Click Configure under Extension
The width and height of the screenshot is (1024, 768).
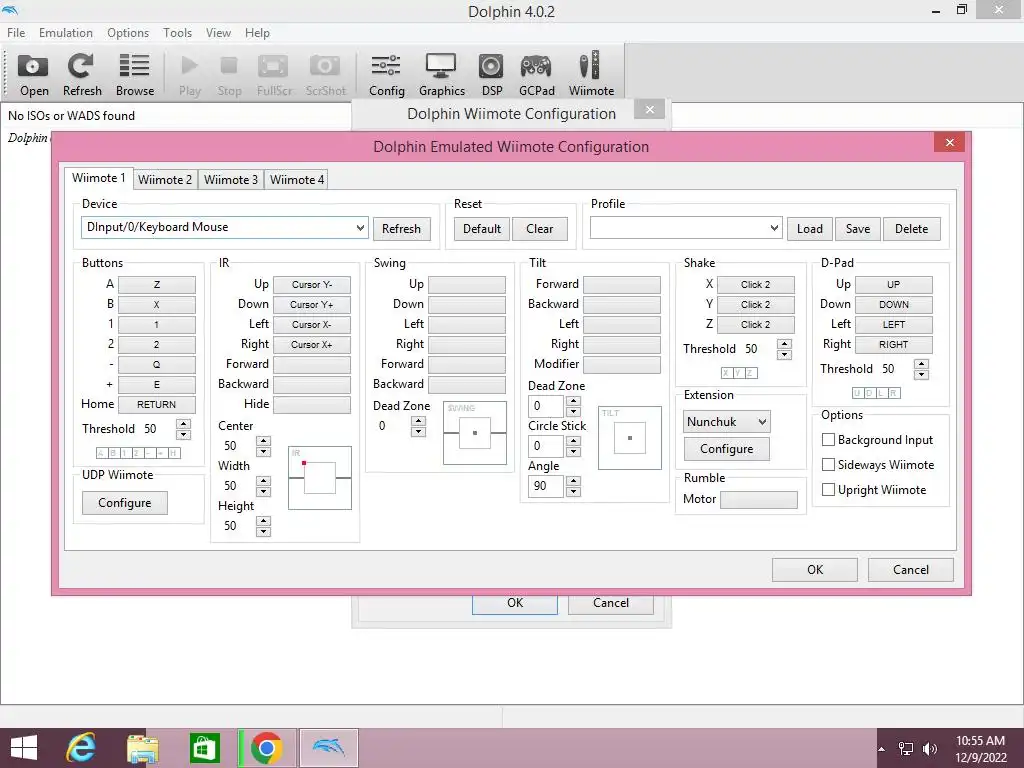[726, 449]
